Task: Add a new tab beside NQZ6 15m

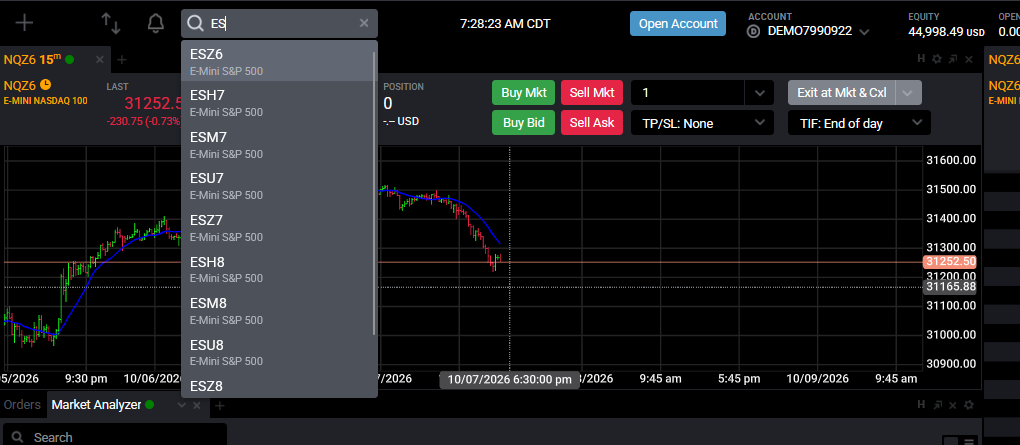Action: point(121,60)
